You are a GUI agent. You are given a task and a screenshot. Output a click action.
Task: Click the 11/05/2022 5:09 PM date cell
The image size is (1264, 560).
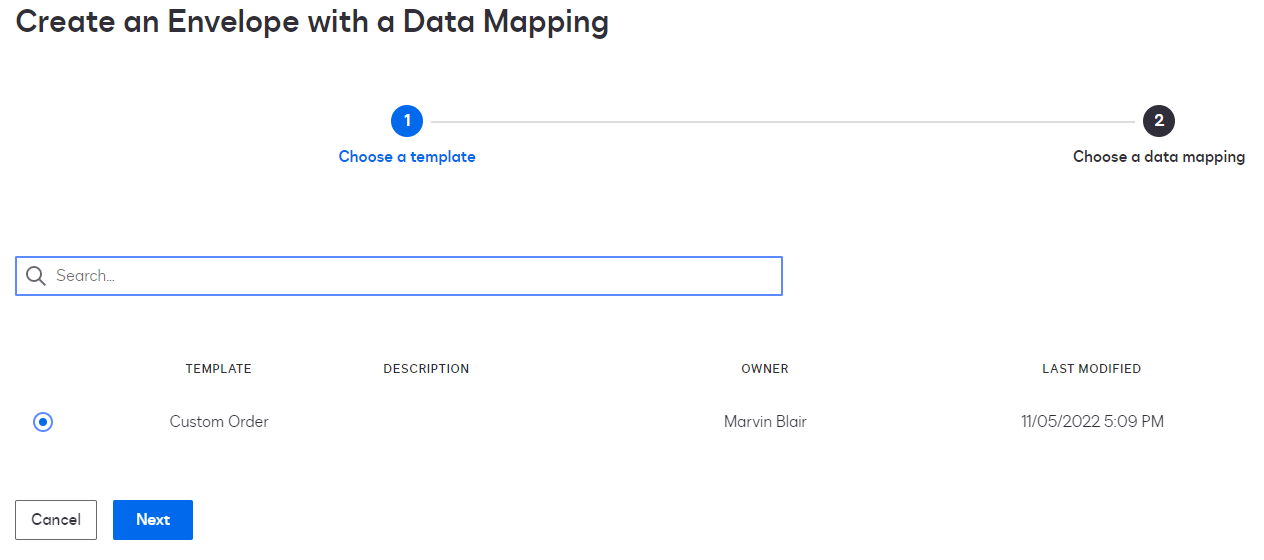(x=1092, y=422)
